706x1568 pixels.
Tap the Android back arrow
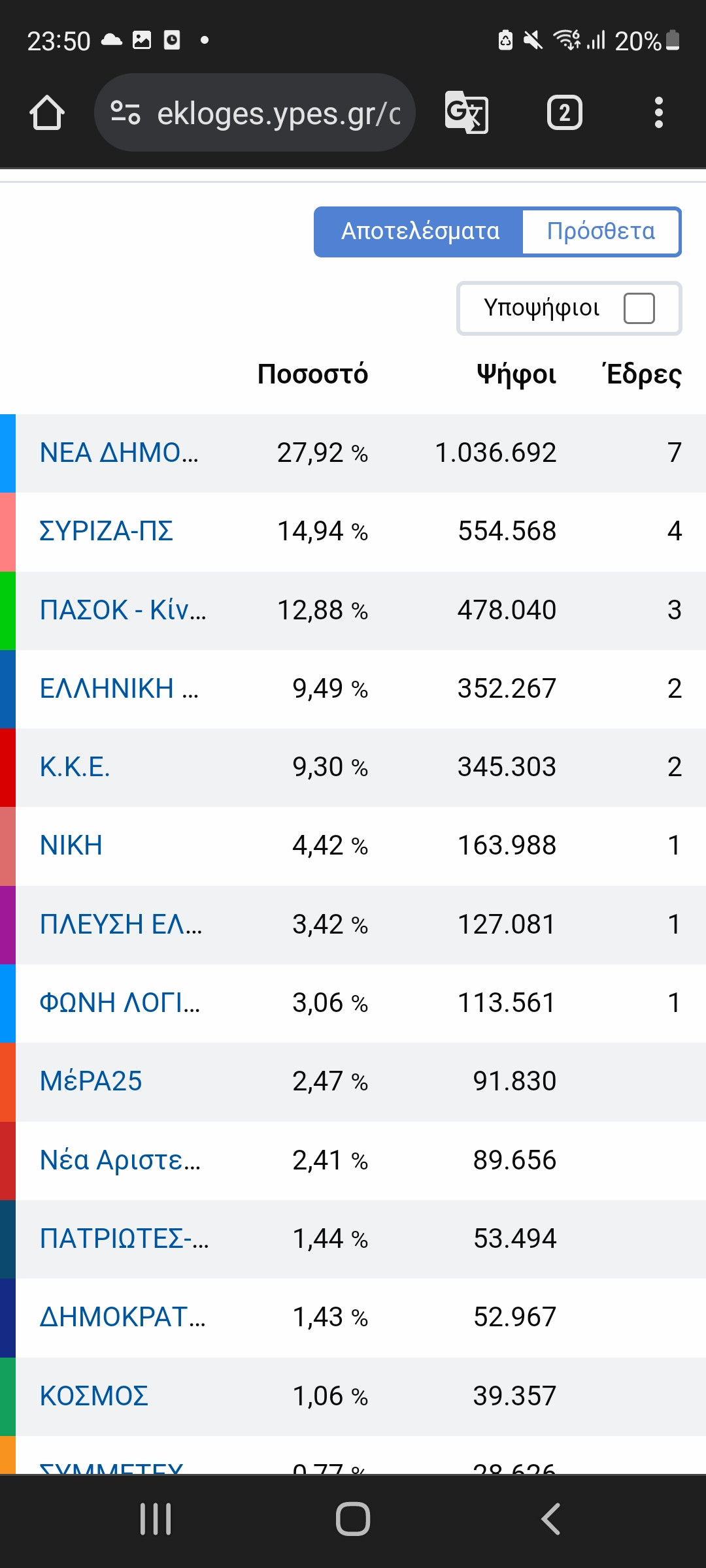click(x=550, y=1519)
